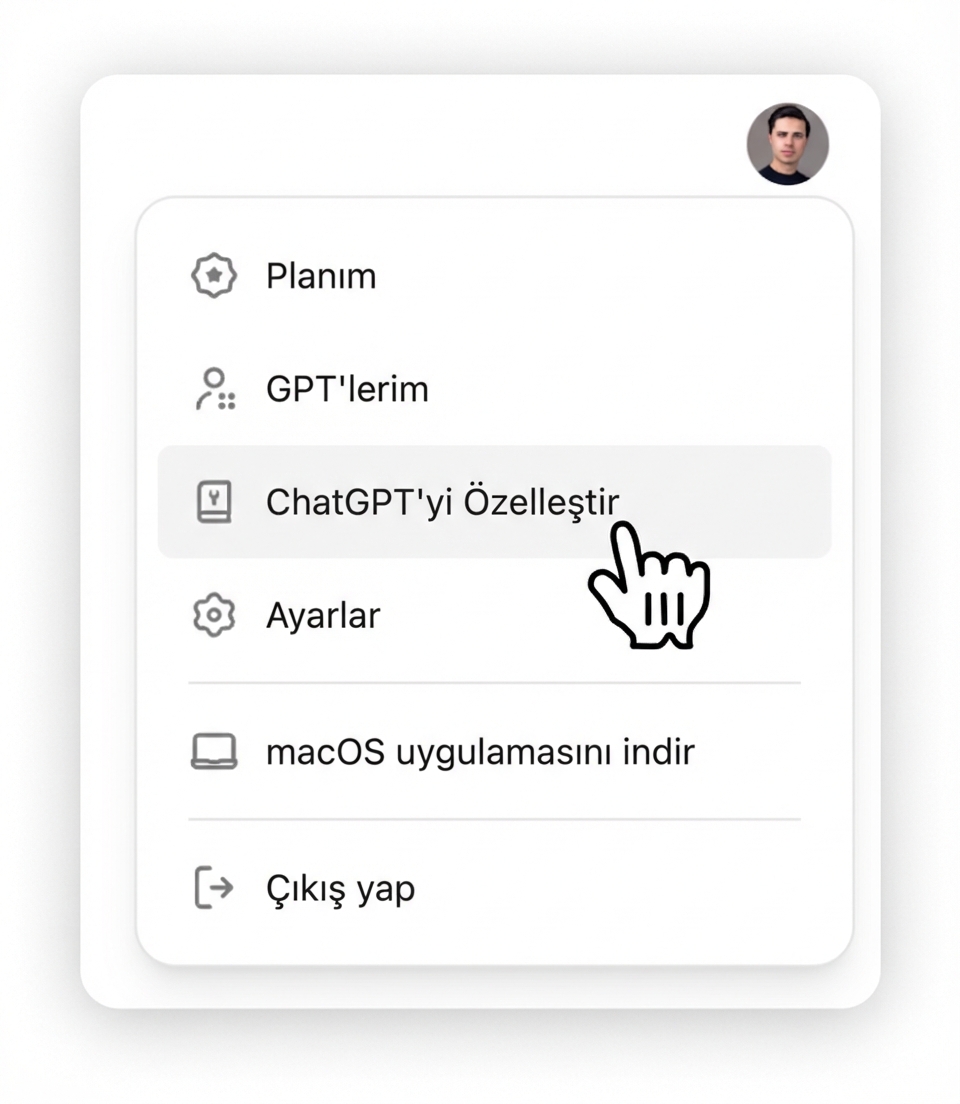Screen dimensions: 960x1104
Task: Open the Ayarlar settings entry
Action: click(x=323, y=616)
